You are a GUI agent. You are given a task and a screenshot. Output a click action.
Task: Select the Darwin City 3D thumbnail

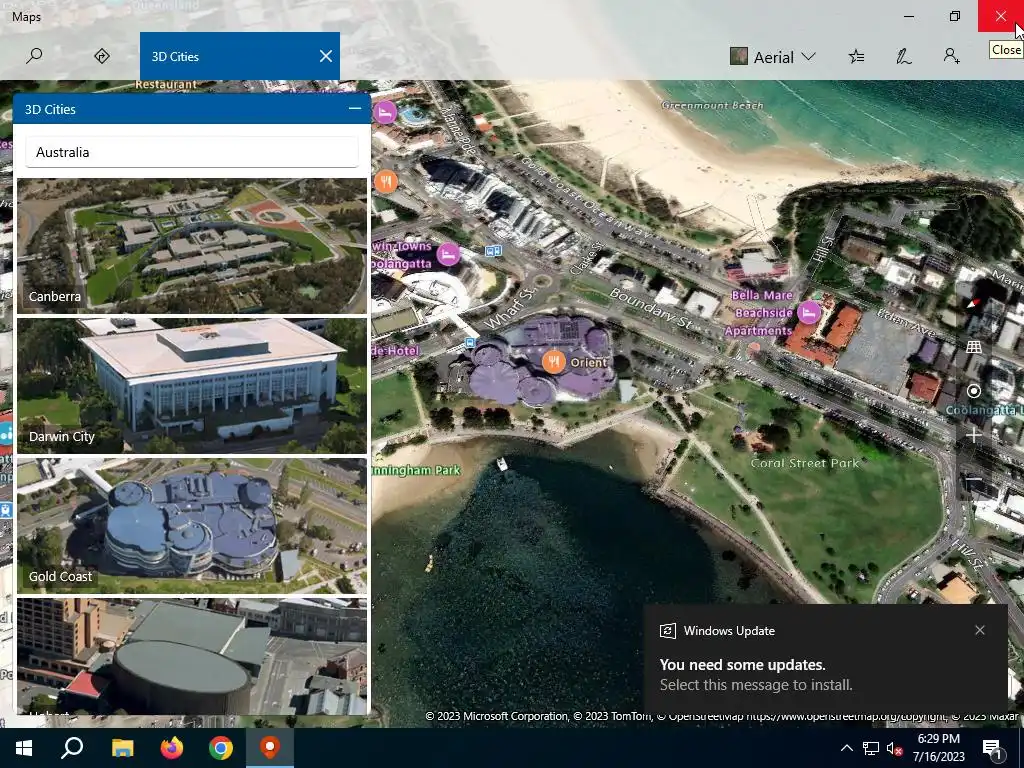point(192,385)
